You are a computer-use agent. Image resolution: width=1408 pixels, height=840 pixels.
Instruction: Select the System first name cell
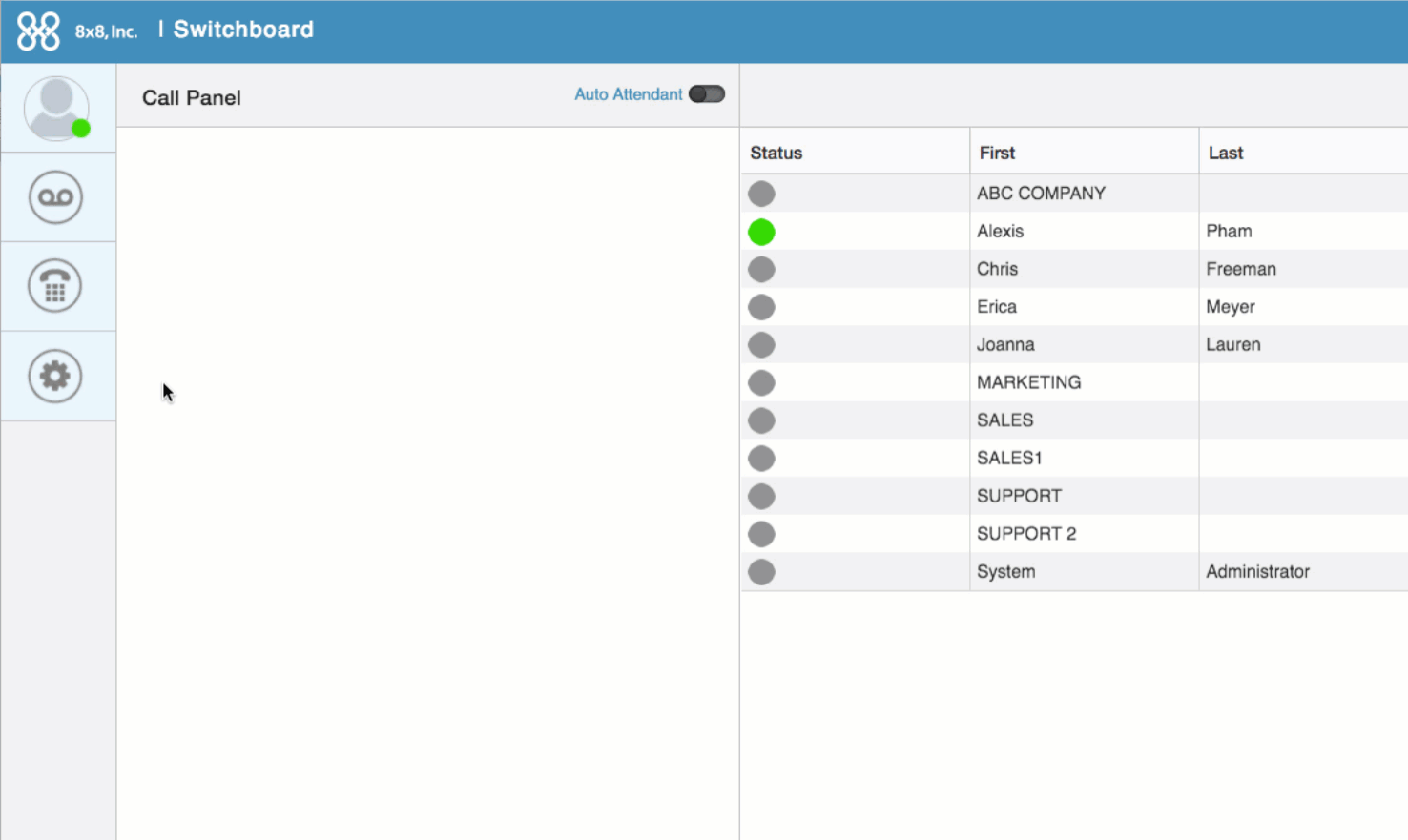click(x=1005, y=572)
